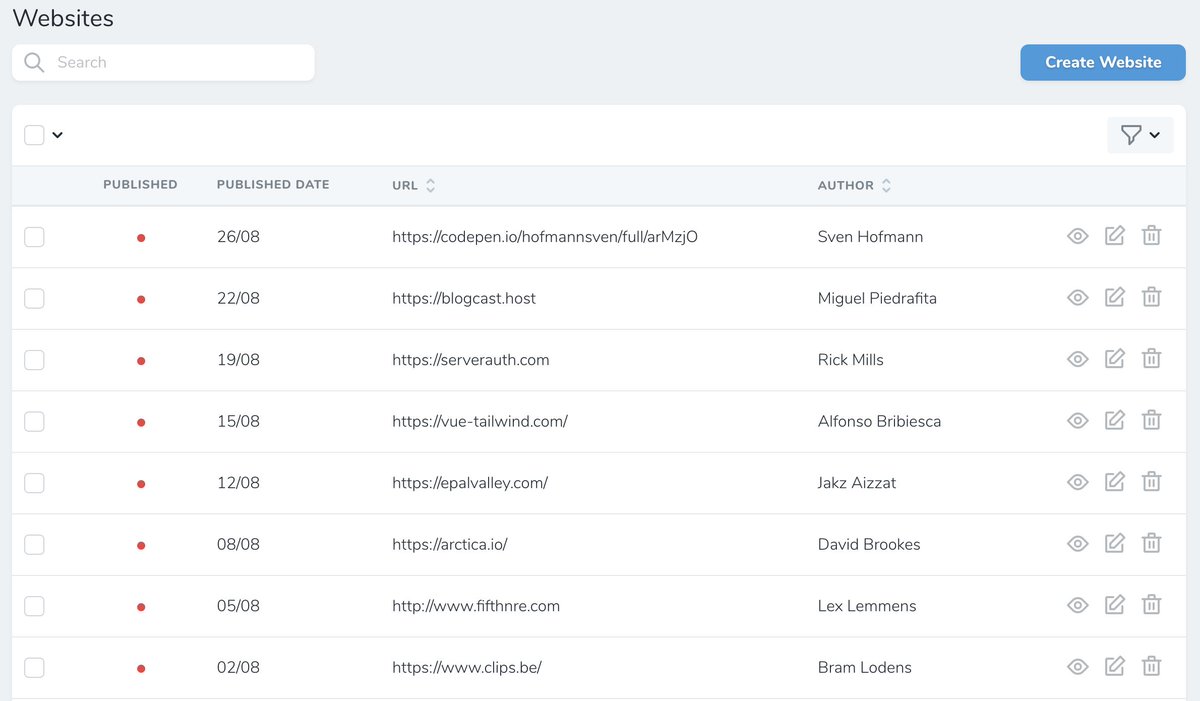1200x701 pixels.
Task: Tick the select-all checkbox above the table
Action: coord(34,135)
